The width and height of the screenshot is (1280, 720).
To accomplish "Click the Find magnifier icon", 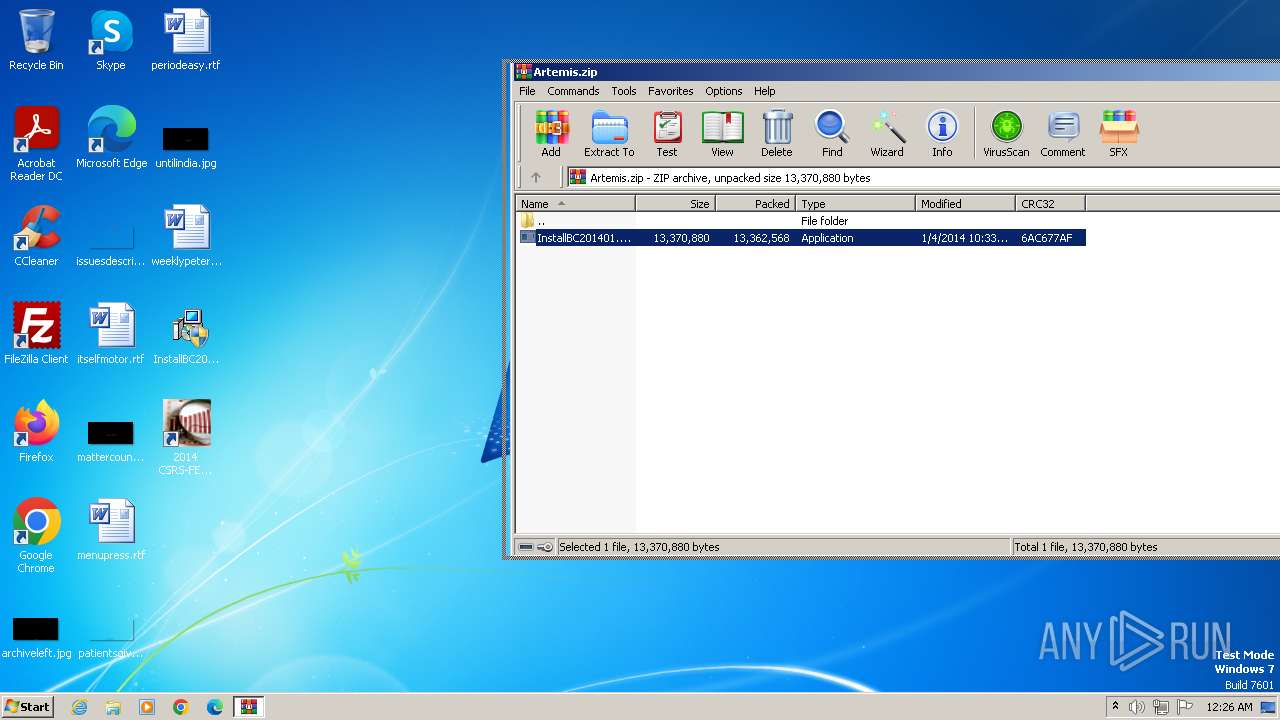I will (x=832, y=134).
